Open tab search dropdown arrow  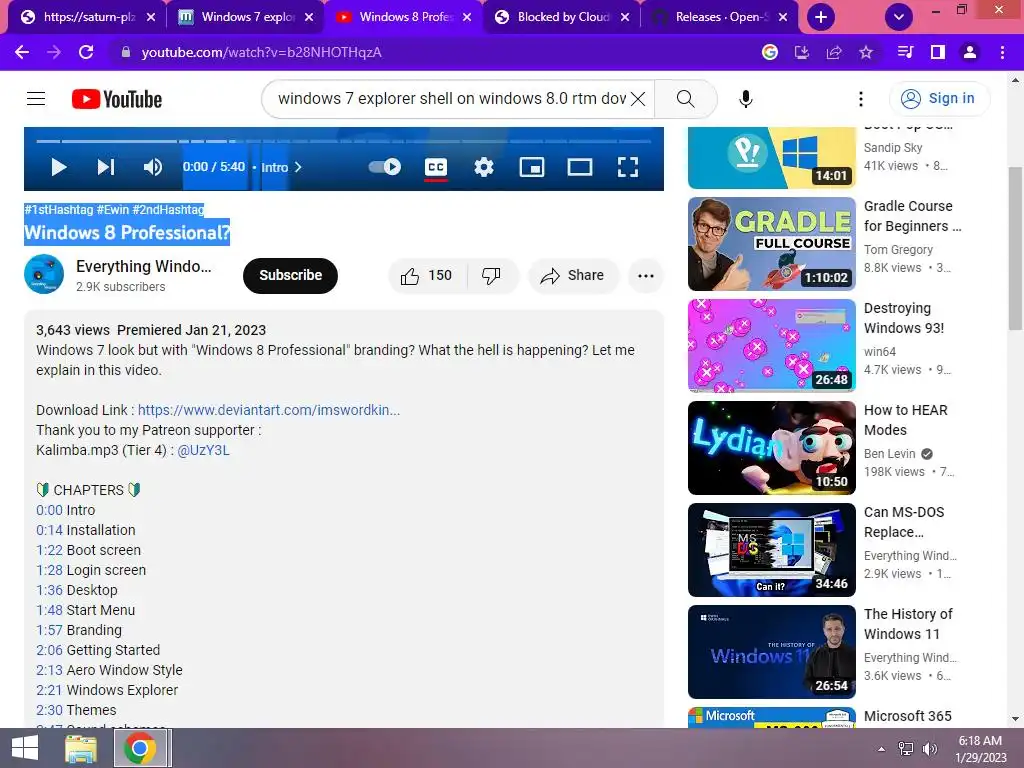(x=899, y=17)
